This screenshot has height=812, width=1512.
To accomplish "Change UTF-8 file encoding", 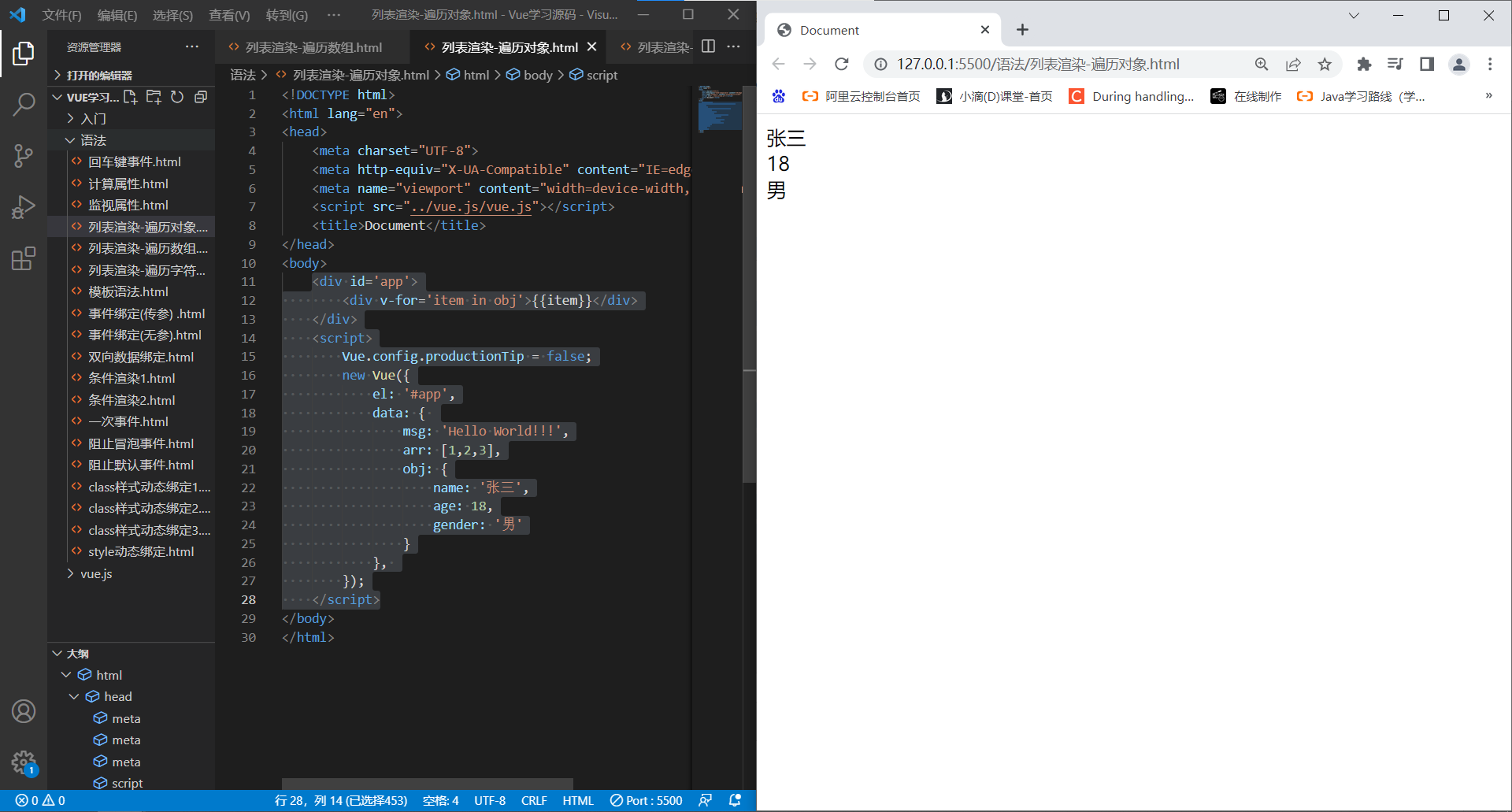I will tap(490, 800).
